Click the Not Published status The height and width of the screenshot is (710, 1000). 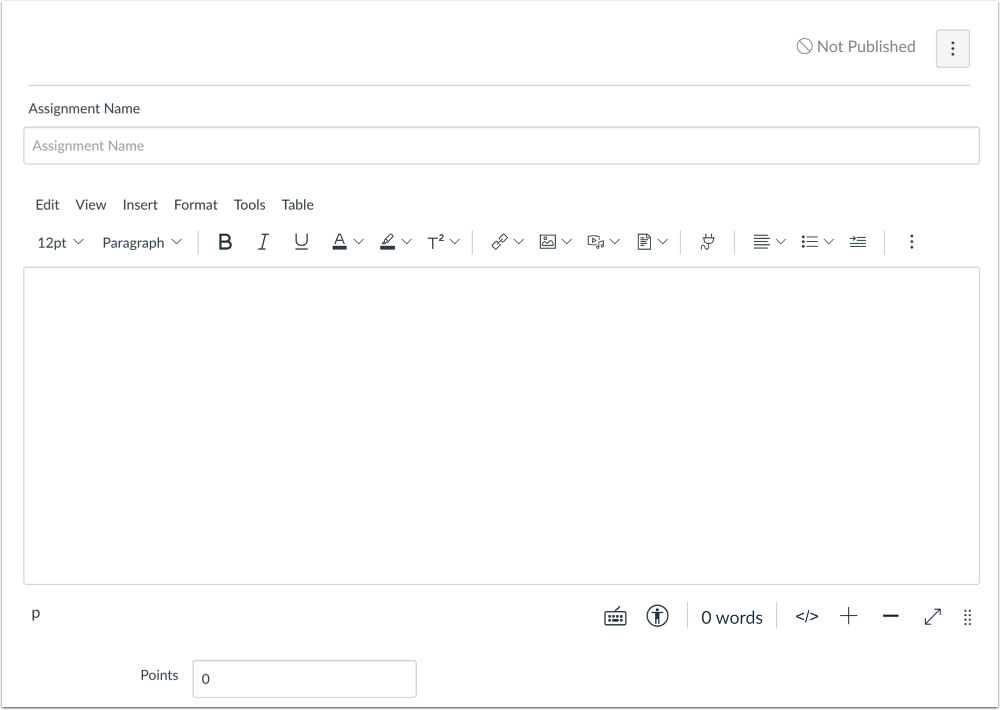pos(855,47)
